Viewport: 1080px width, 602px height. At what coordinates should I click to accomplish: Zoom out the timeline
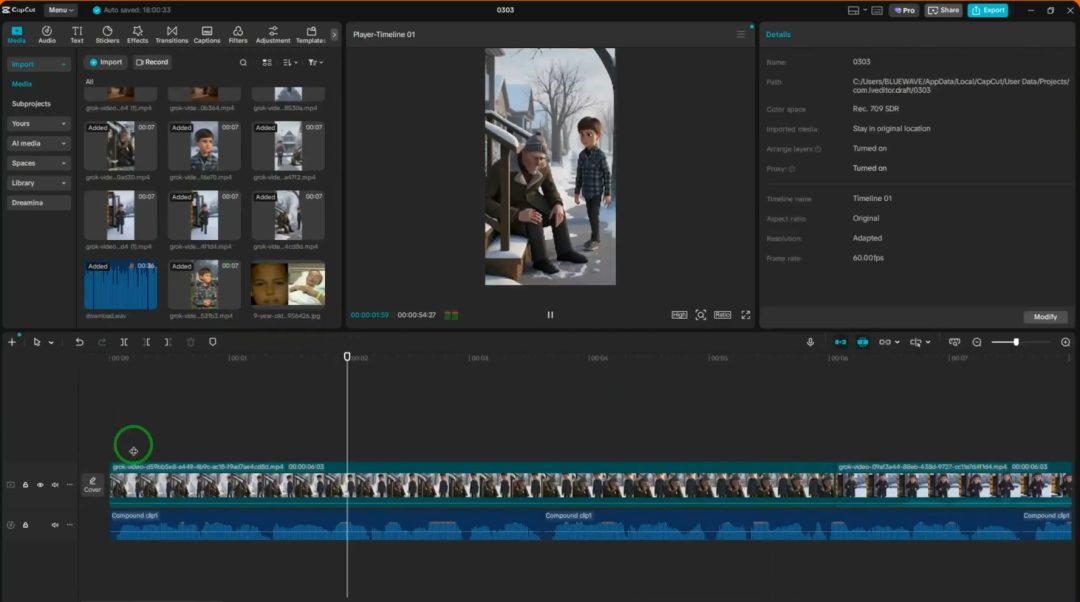(977, 342)
